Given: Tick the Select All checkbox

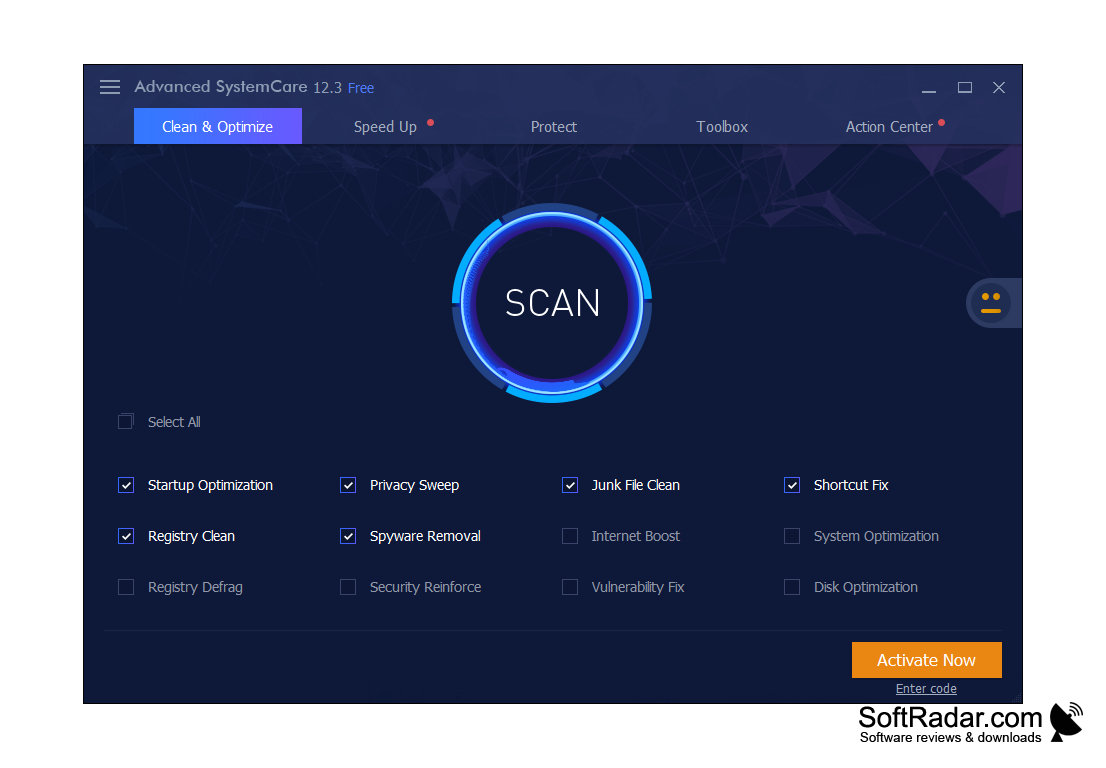Looking at the screenshot, I should point(126,422).
